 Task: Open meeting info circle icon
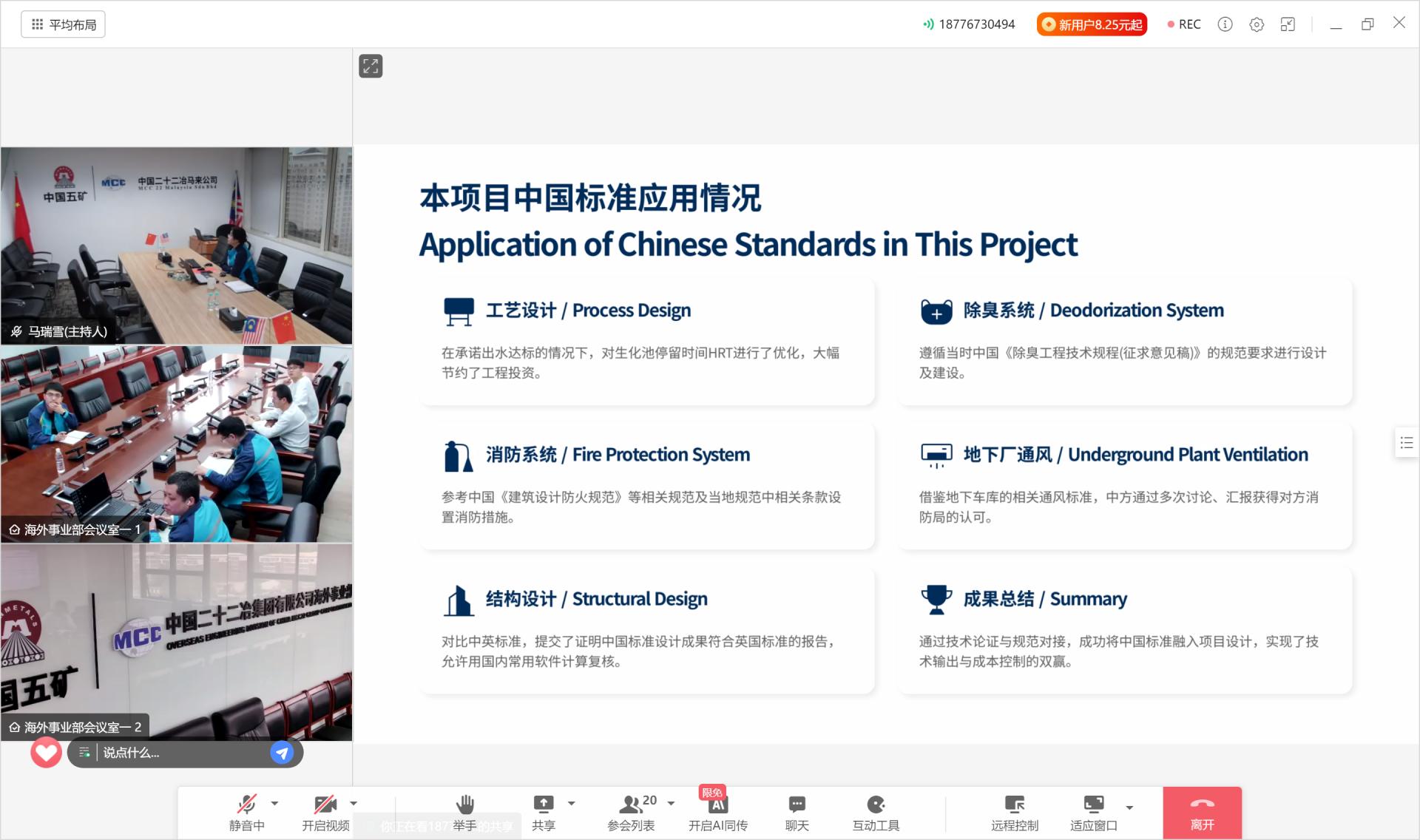pyautogui.click(x=1225, y=24)
